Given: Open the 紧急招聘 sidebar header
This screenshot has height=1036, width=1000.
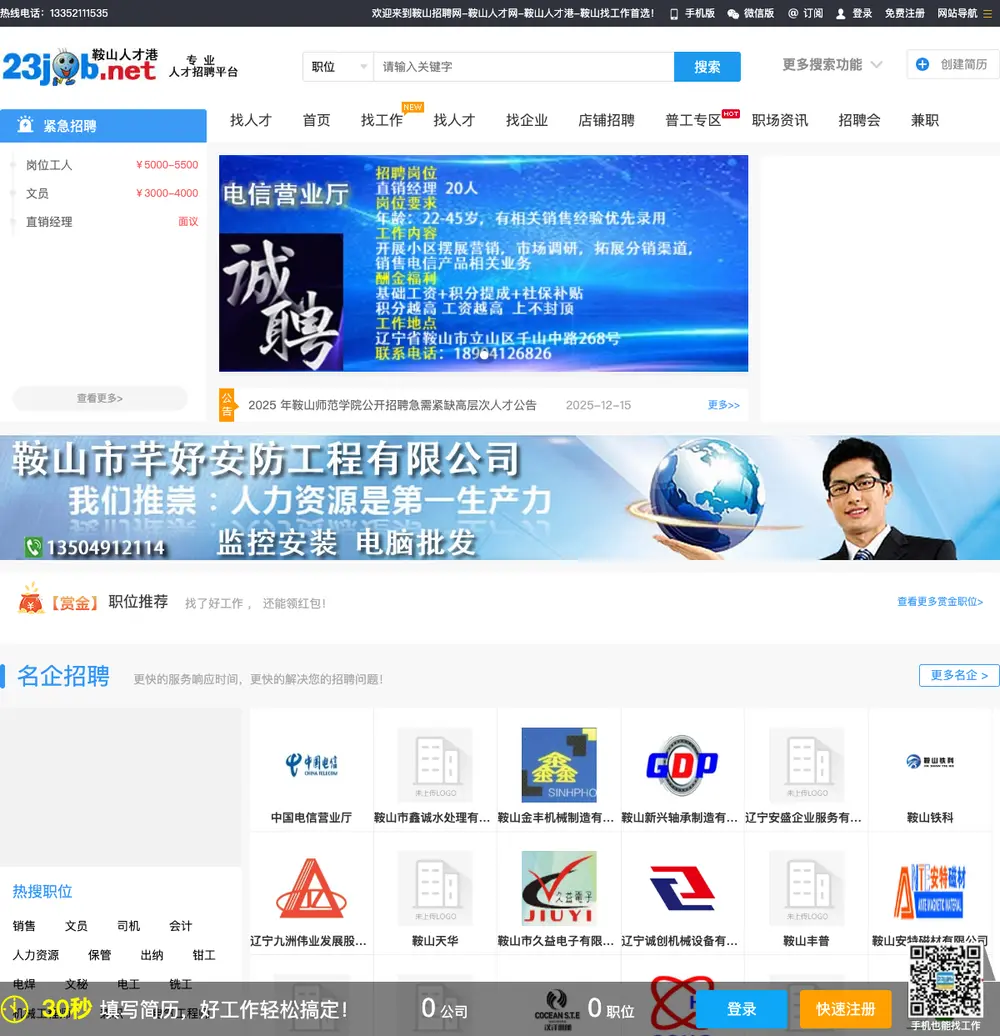Looking at the screenshot, I should [103, 126].
